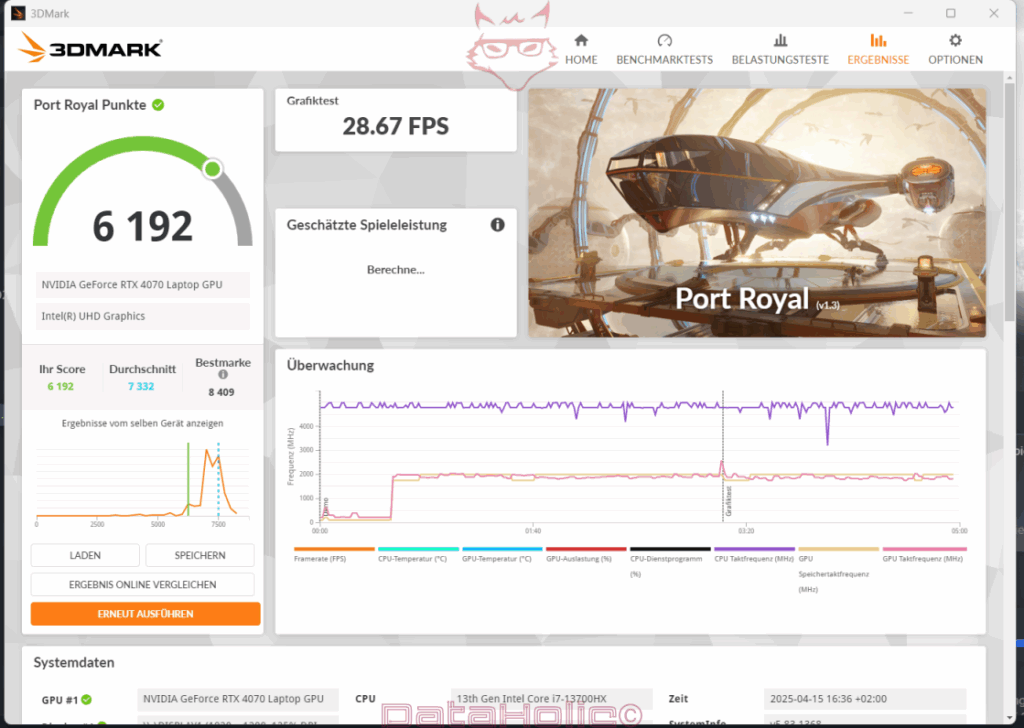Click the Durchschnitt value 7 332
This screenshot has width=1024, height=728.
[141, 387]
